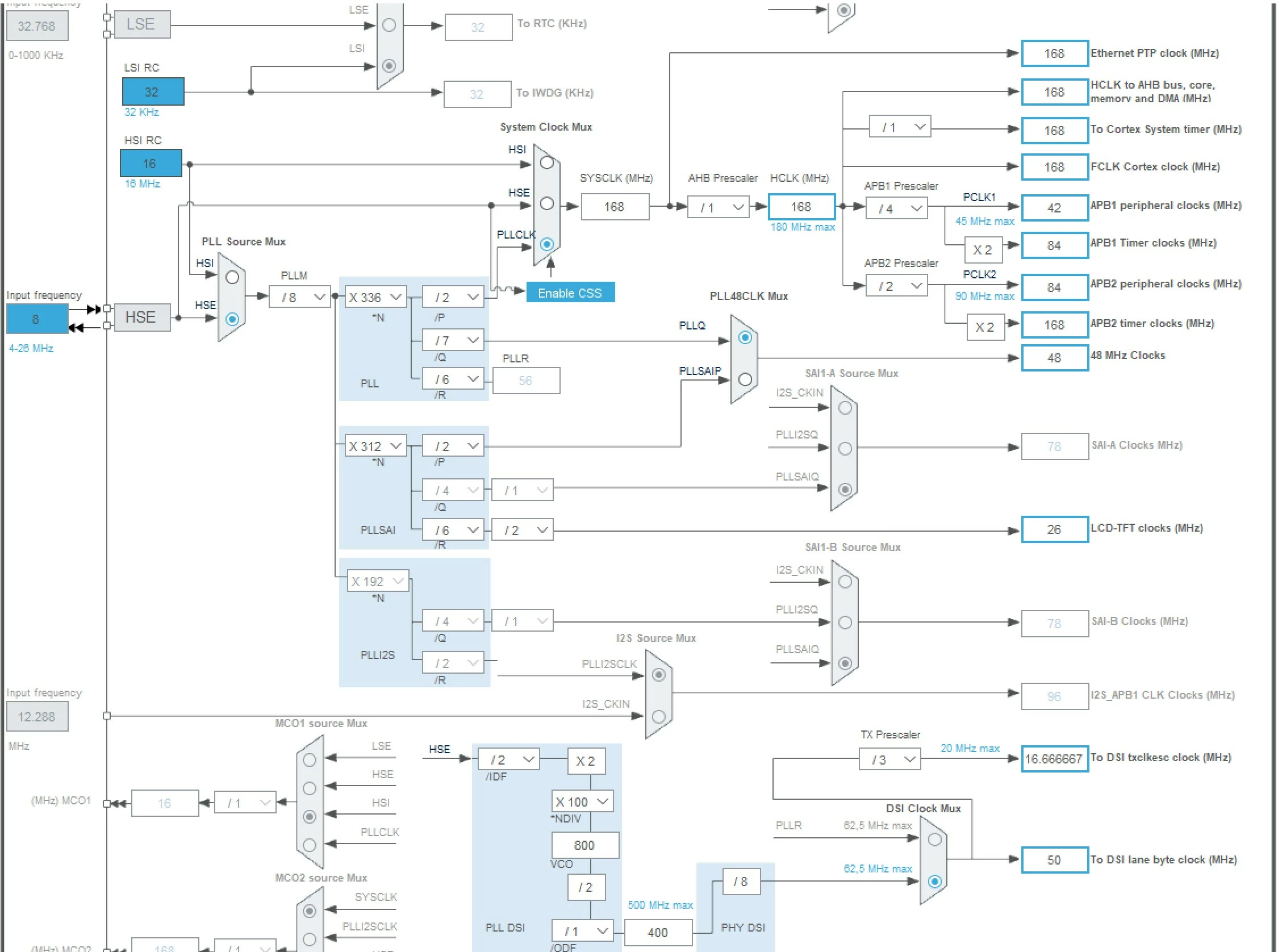This screenshot has width=1278, height=952.
Task: Click the LSI RC 32 block
Action: coord(153,91)
